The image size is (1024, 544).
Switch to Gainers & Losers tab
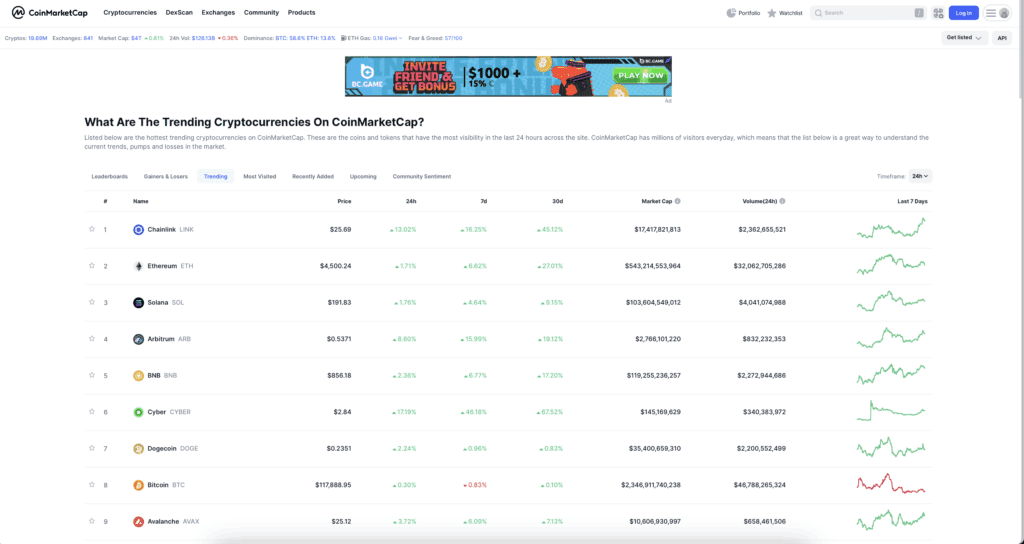pyautogui.click(x=166, y=176)
